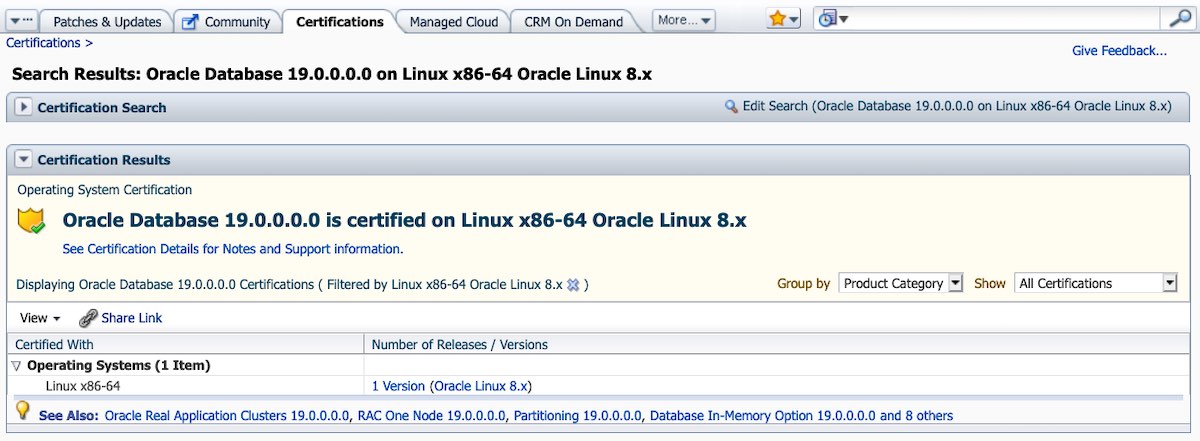Open the Certification Details link
1200x441 pixels.
[x=232, y=249]
